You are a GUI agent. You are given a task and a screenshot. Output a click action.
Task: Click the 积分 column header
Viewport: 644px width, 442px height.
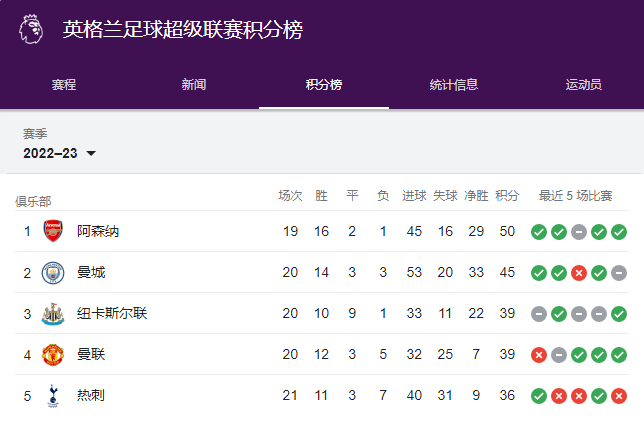tap(507, 195)
